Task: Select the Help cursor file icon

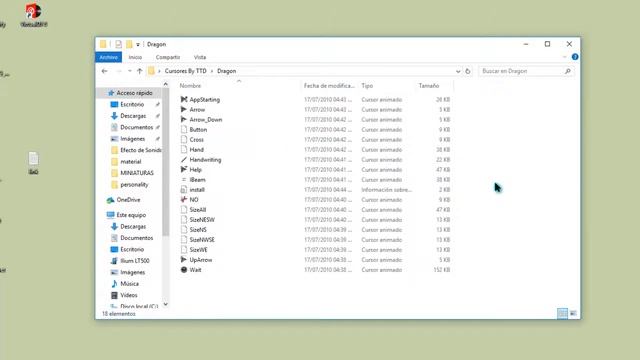Action: tap(184, 169)
